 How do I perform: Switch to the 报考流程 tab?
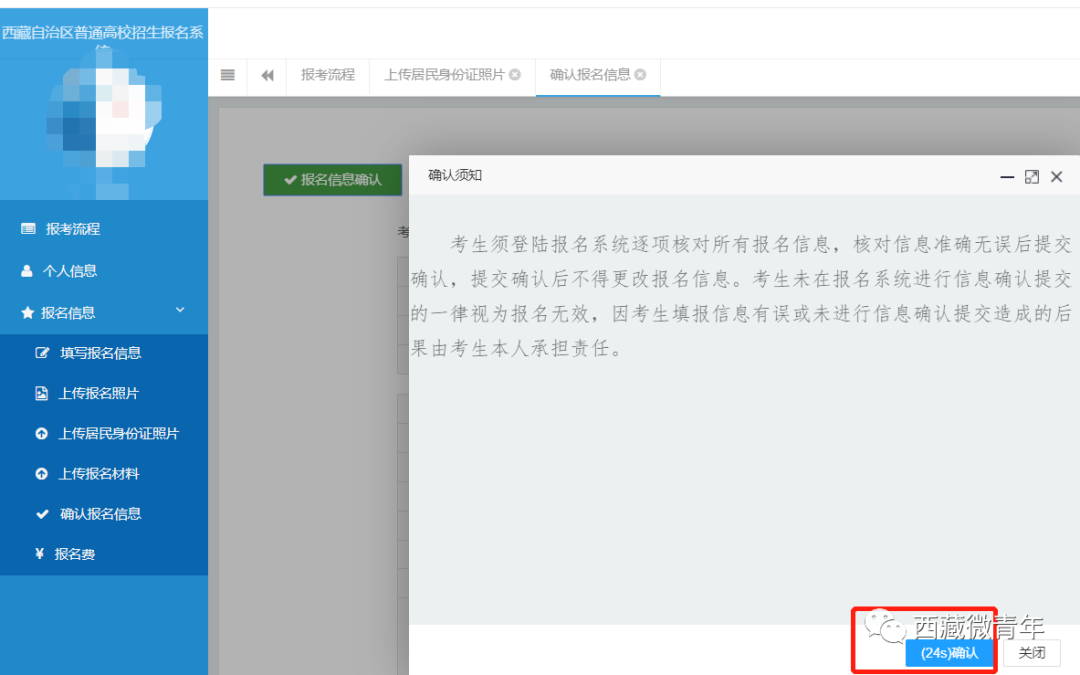click(328, 75)
